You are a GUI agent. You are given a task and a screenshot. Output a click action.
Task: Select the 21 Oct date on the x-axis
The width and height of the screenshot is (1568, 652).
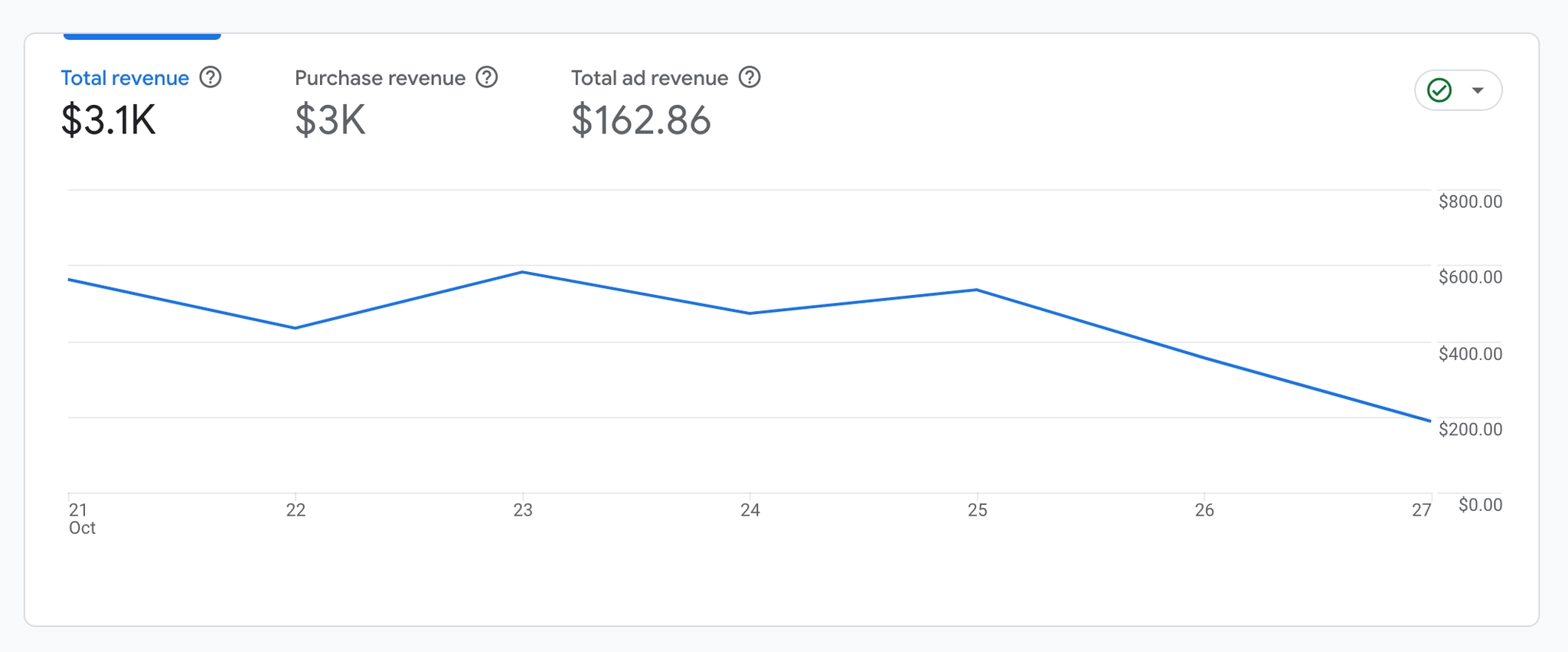[x=80, y=518]
